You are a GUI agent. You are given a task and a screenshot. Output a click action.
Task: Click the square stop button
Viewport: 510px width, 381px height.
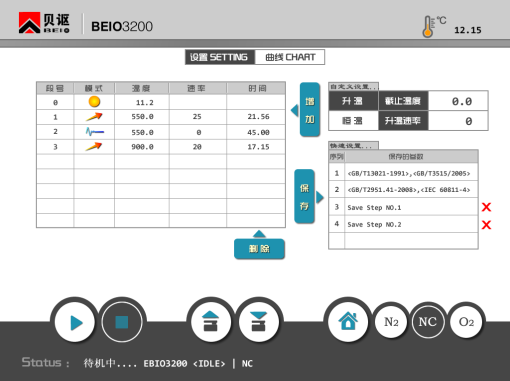click(122, 322)
